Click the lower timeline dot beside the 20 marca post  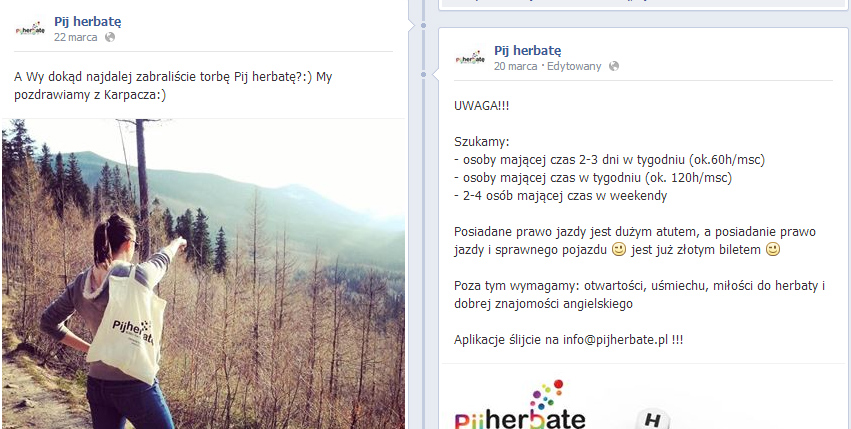[x=423, y=73]
